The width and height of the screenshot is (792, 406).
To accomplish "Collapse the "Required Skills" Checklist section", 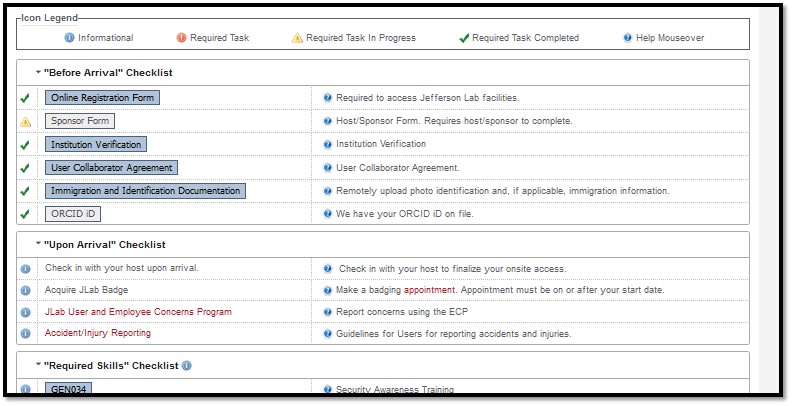I will coord(38,366).
